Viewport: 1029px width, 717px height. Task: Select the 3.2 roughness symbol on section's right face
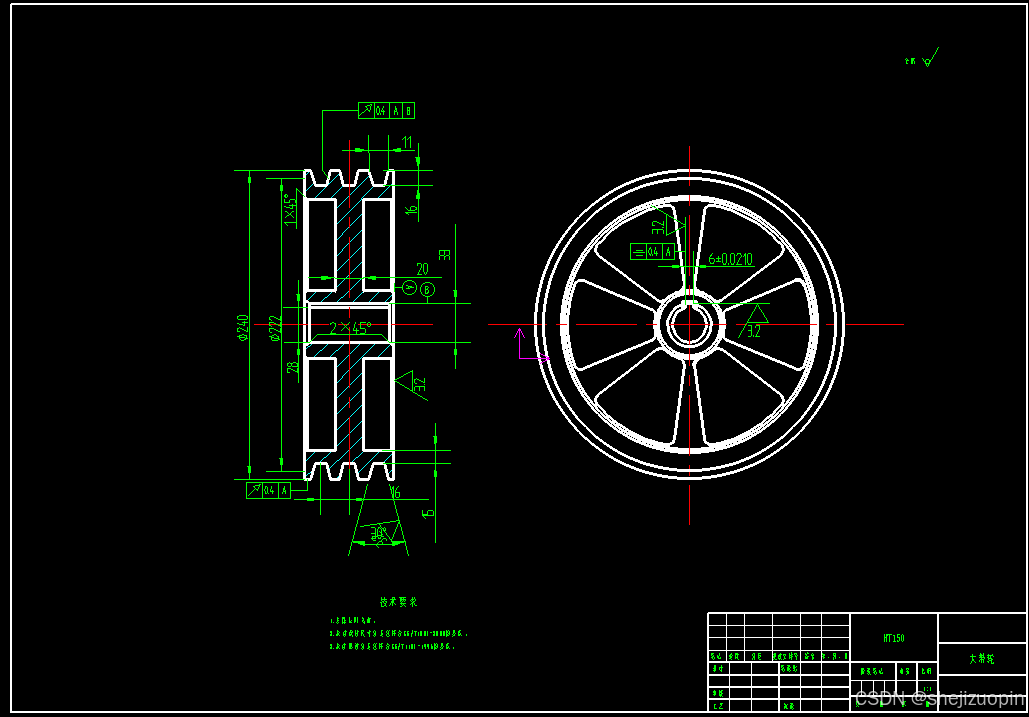point(412,384)
